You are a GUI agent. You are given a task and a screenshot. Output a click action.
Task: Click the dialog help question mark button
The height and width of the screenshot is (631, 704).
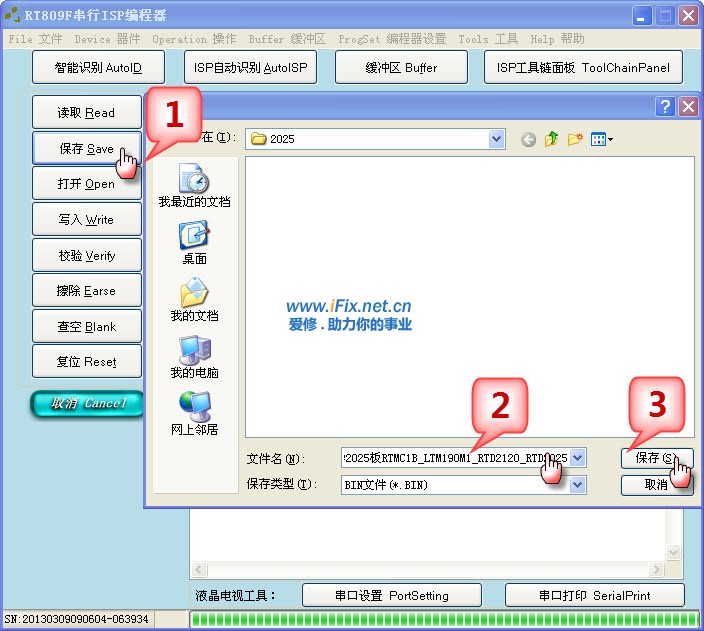pyautogui.click(x=665, y=106)
